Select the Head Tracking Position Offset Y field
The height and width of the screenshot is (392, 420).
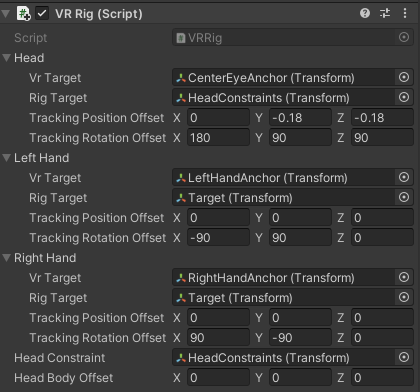tap(300, 118)
